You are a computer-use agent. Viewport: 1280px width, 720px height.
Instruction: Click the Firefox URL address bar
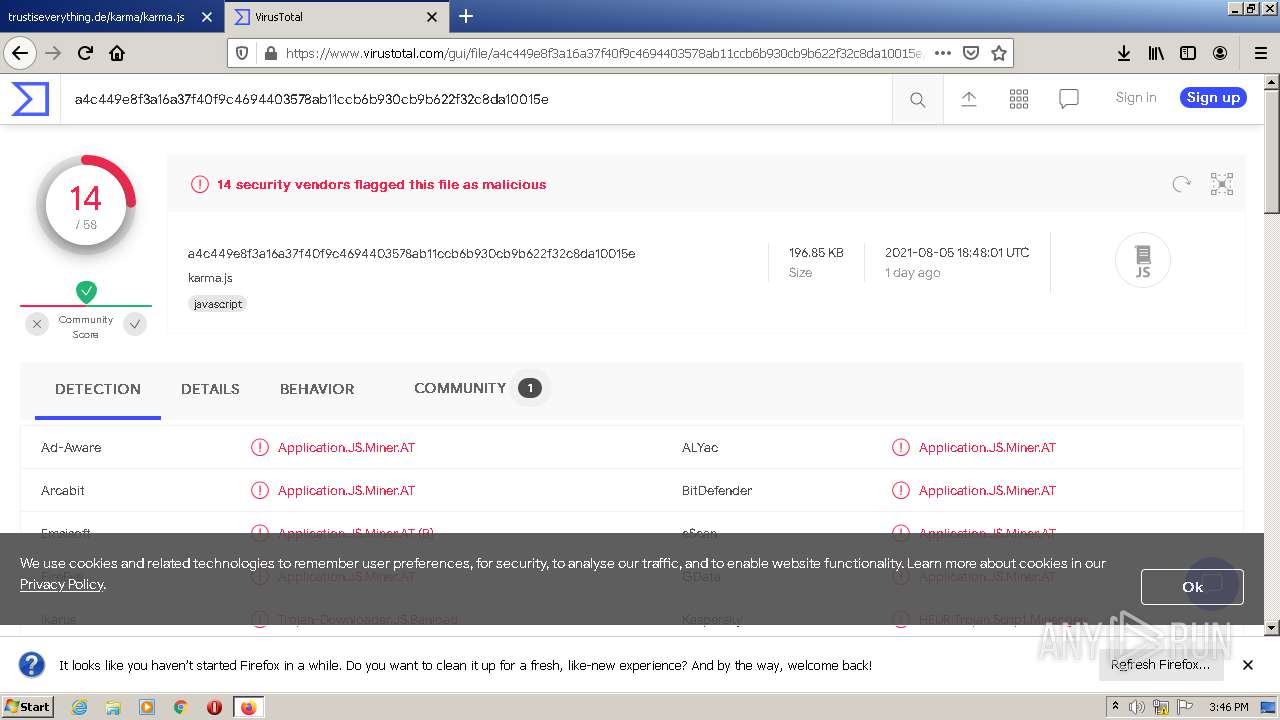point(602,53)
